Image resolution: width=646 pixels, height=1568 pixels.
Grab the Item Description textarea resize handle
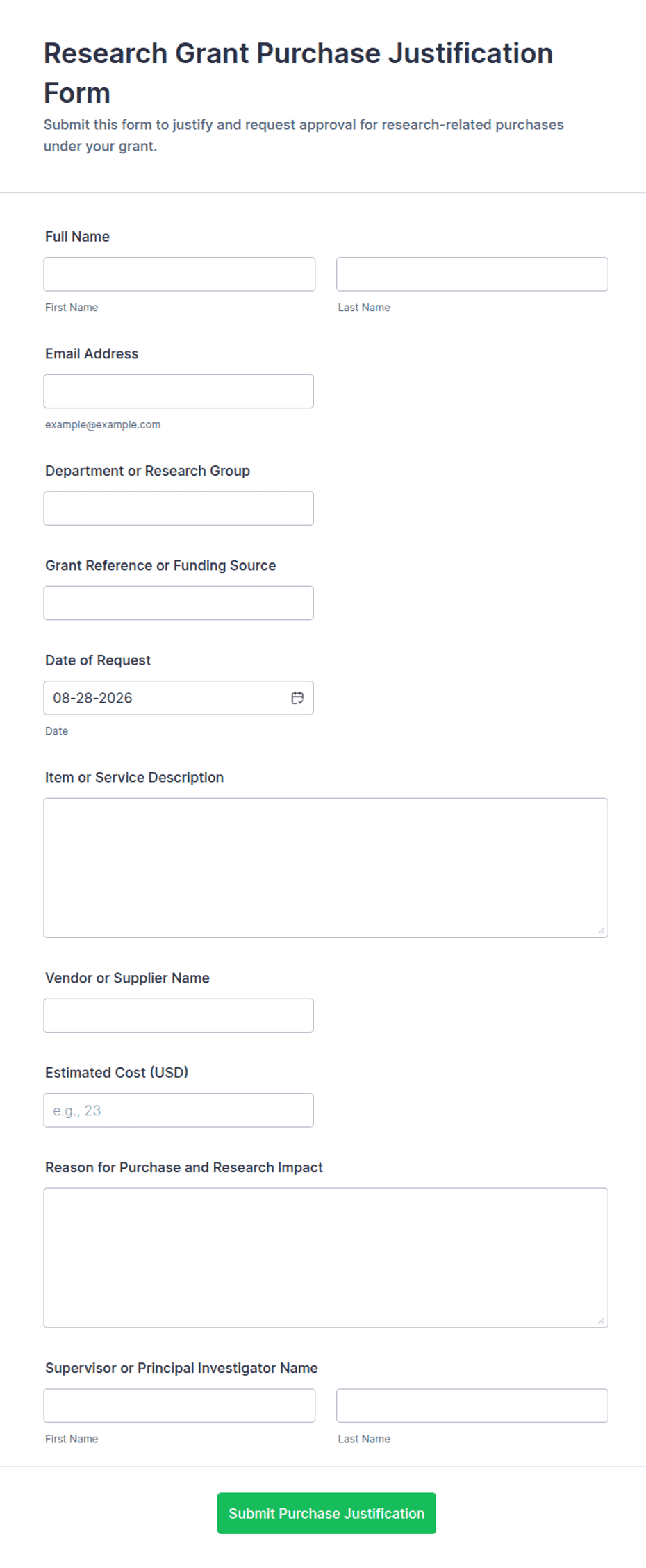(x=601, y=931)
